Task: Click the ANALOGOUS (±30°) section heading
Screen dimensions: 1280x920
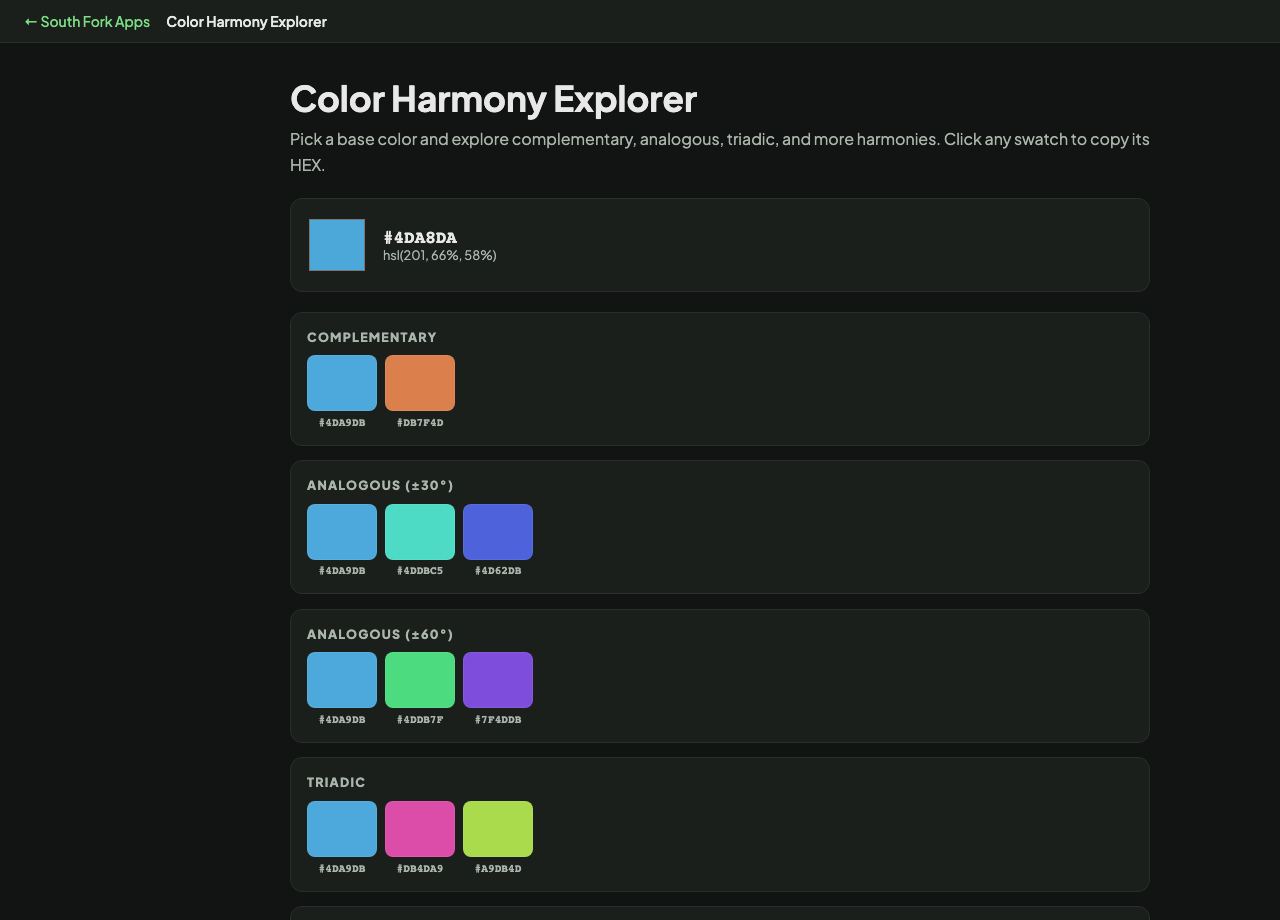Action: coord(380,485)
